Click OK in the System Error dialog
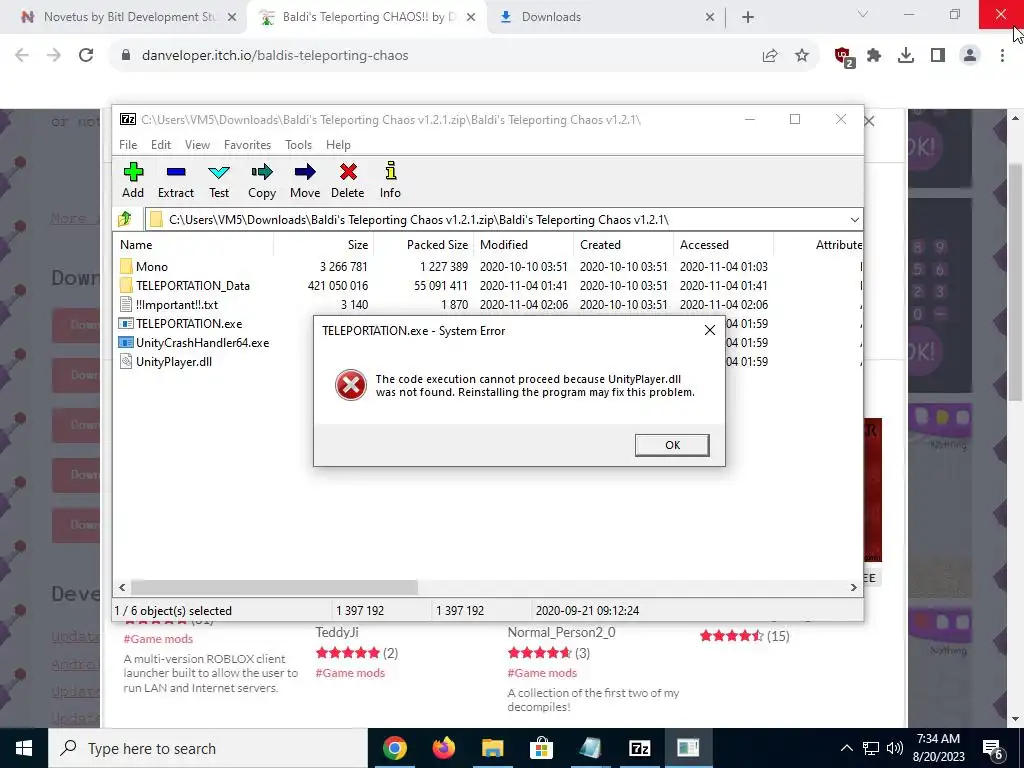Viewport: 1024px width, 768px height. pos(672,445)
